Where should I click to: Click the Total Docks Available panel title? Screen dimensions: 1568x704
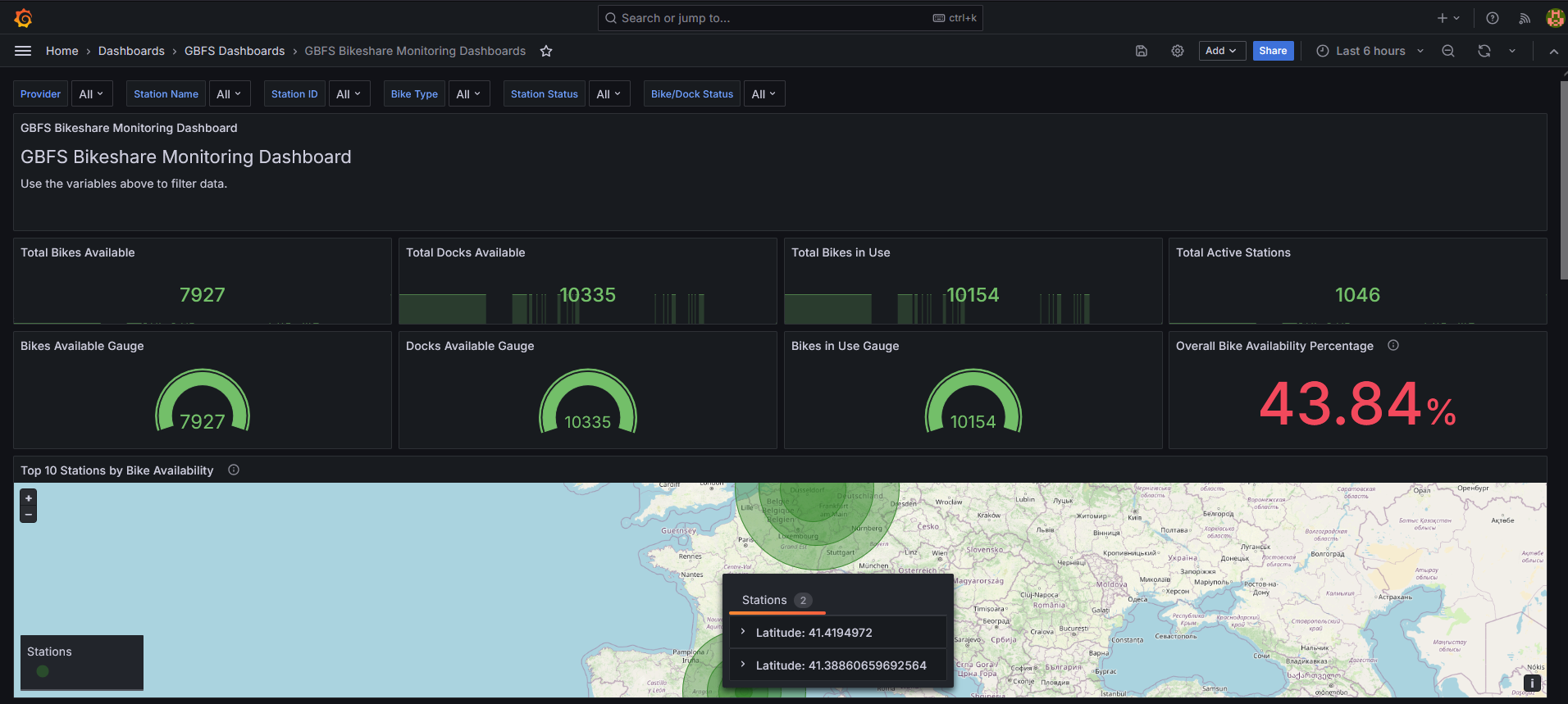pyautogui.click(x=465, y=252)
